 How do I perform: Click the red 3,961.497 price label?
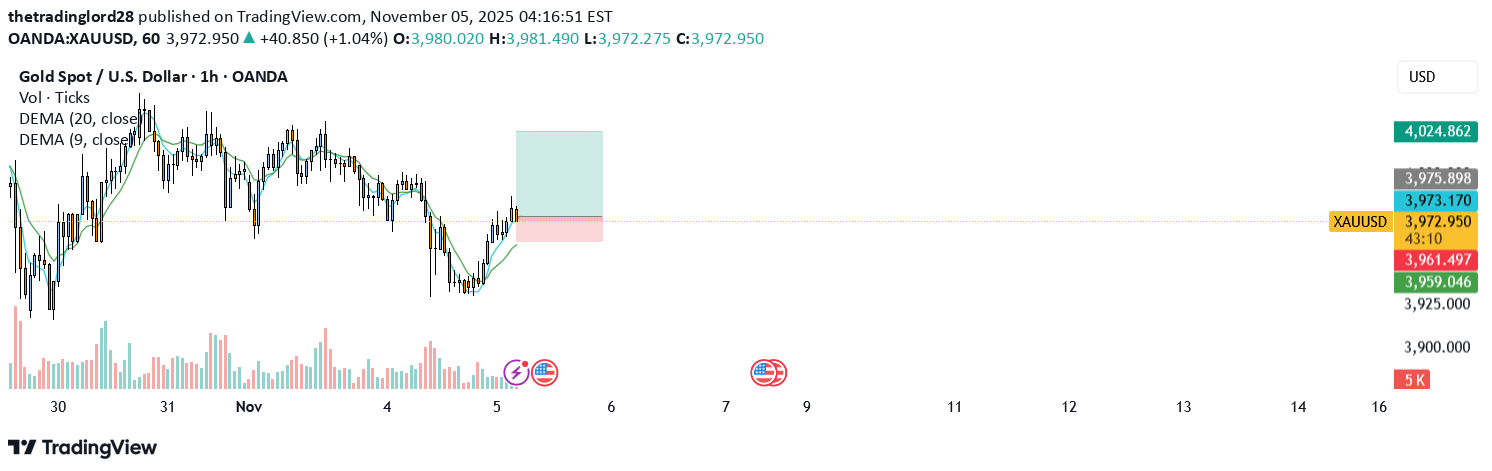click(x=1437, y=260)
